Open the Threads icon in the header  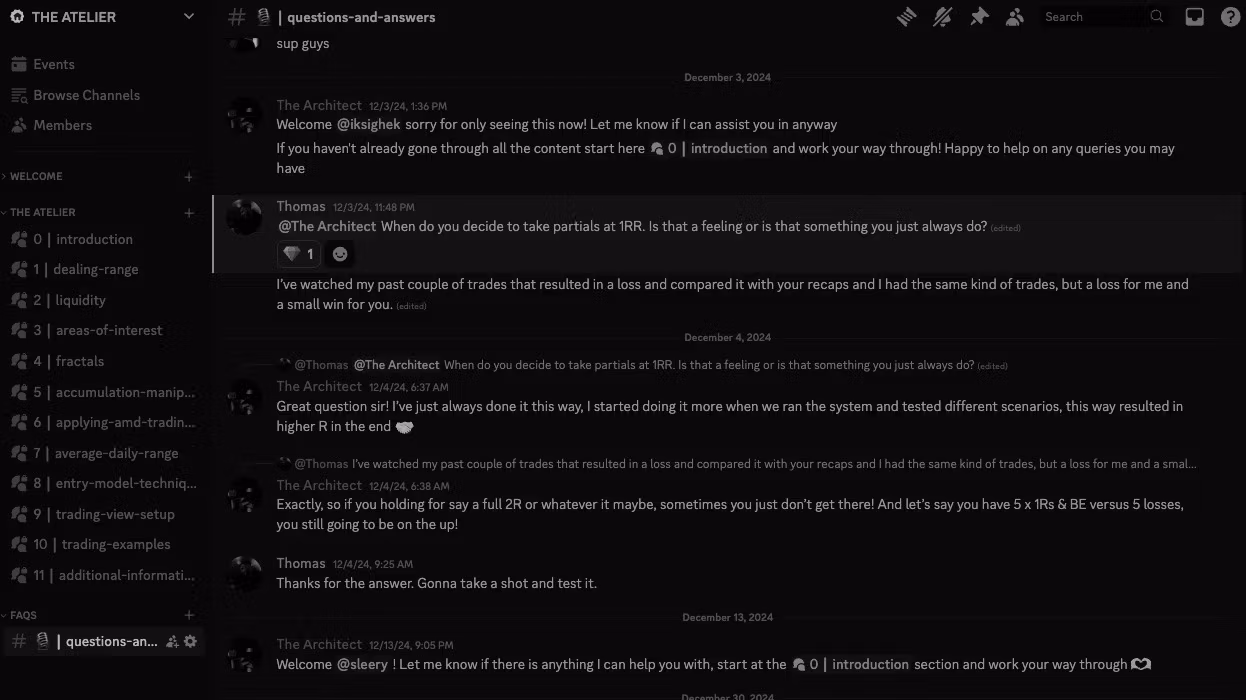[x=907, y=17]
